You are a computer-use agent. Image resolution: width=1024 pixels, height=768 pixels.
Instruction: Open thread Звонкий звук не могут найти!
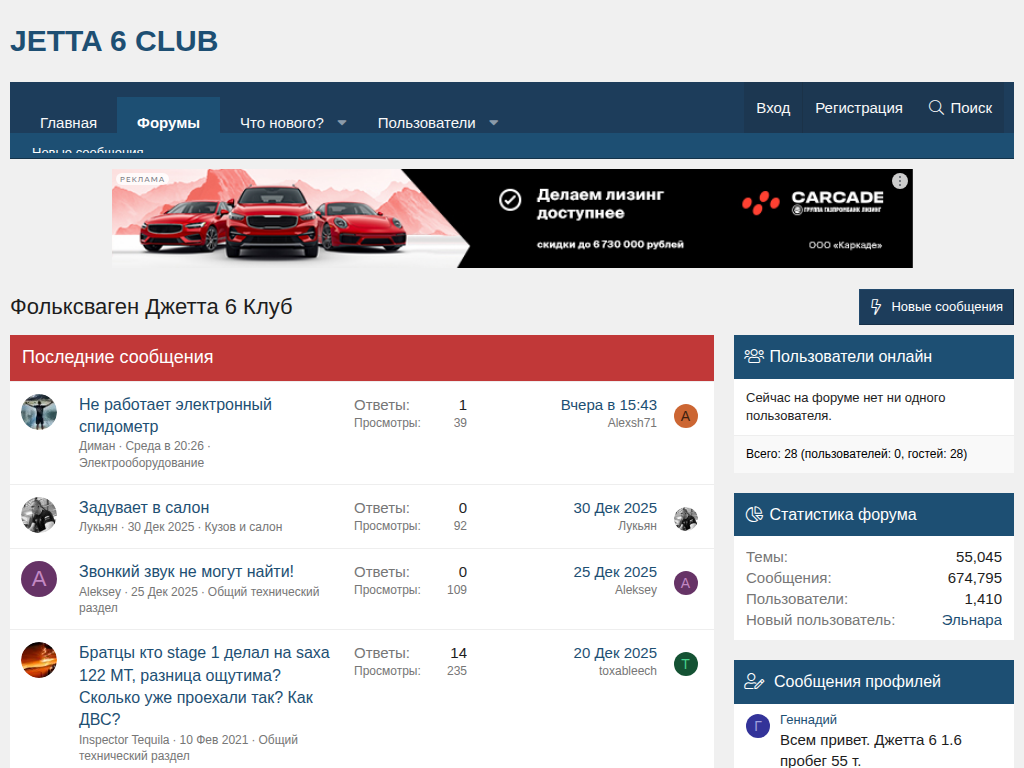pos(186,572)
